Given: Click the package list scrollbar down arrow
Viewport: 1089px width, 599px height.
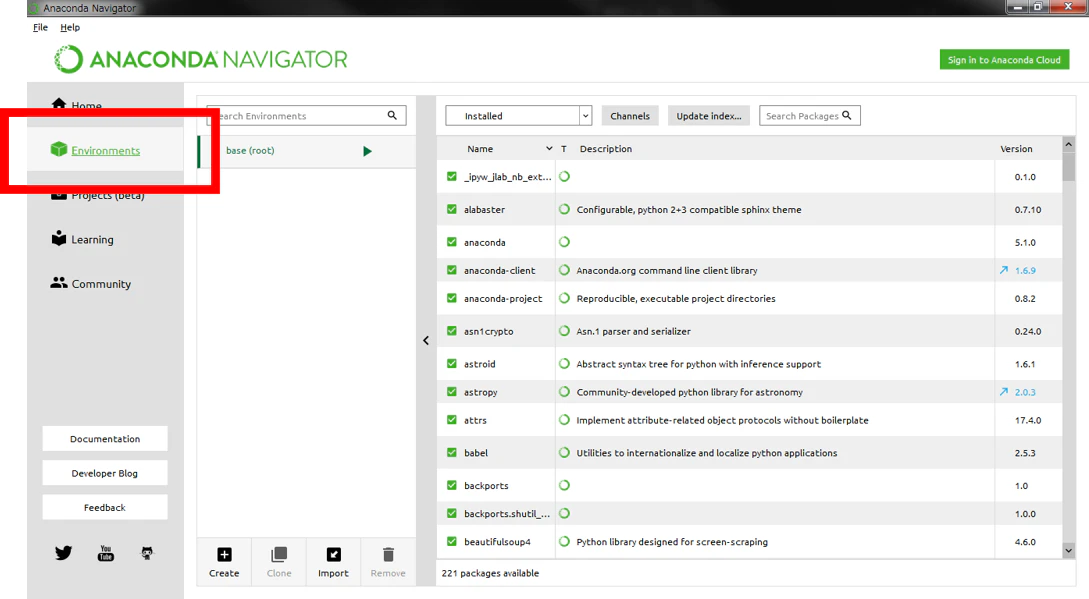Looking at the screenshot, I should [1069, 550].
